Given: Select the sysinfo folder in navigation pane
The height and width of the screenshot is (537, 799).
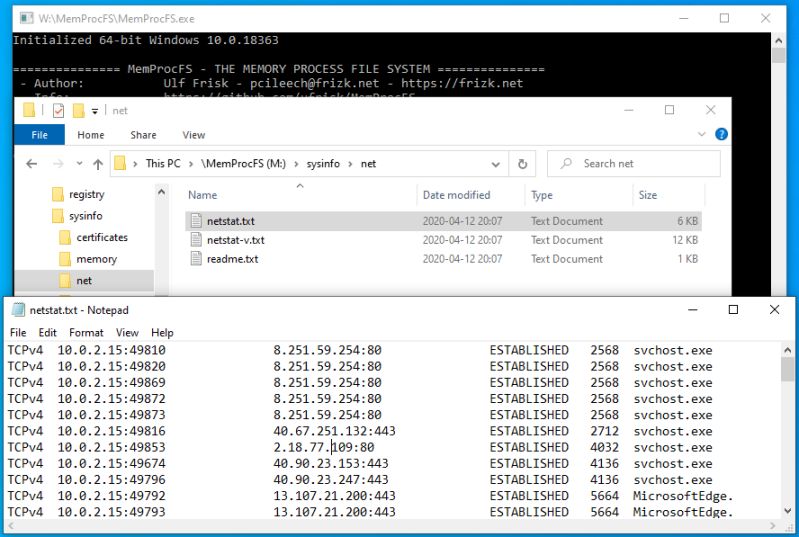Looking at the screenshot, I should pos(86,216).
